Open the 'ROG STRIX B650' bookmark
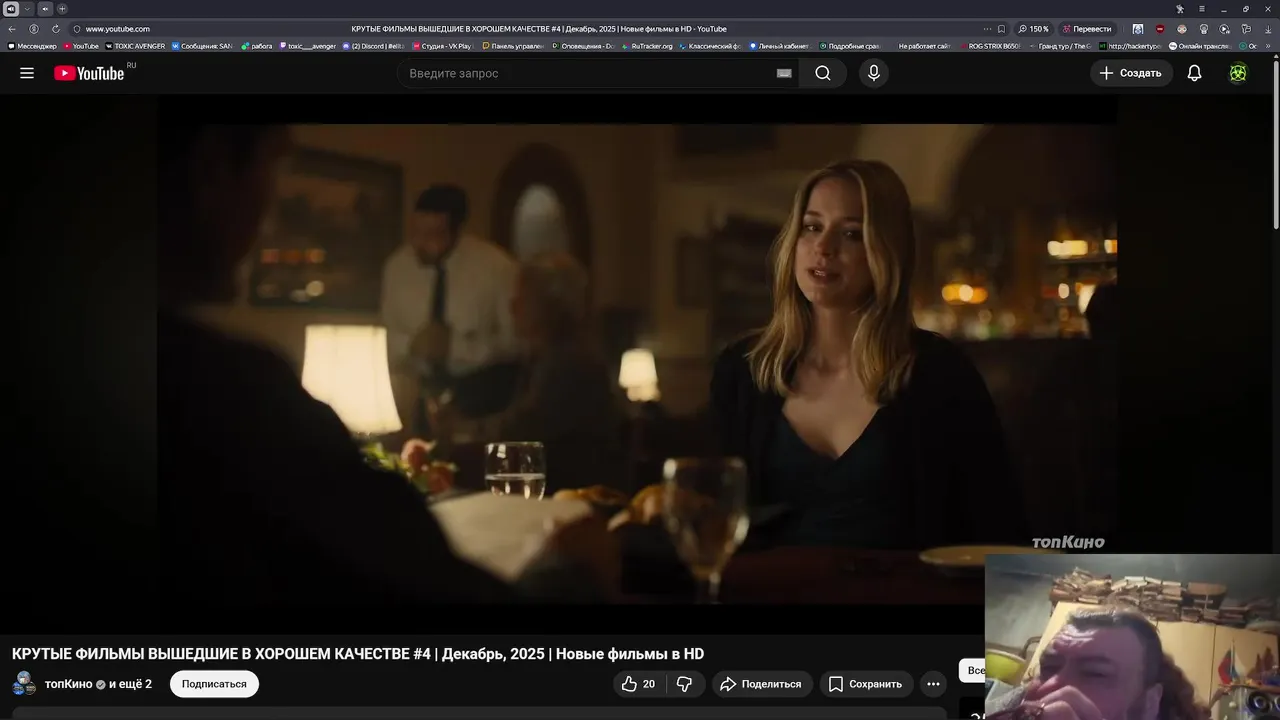This screenshot has height=720, width=1280. pyautogui.click(x=990, y=46)
